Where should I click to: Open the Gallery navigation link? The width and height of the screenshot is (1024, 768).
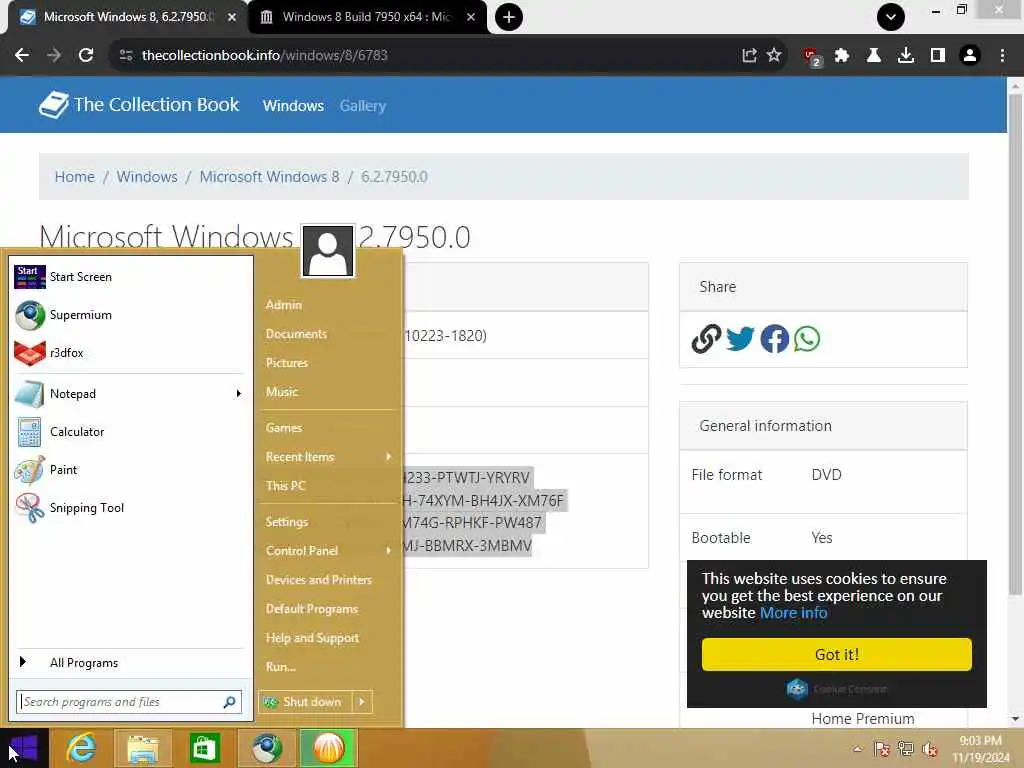(362, 106)
